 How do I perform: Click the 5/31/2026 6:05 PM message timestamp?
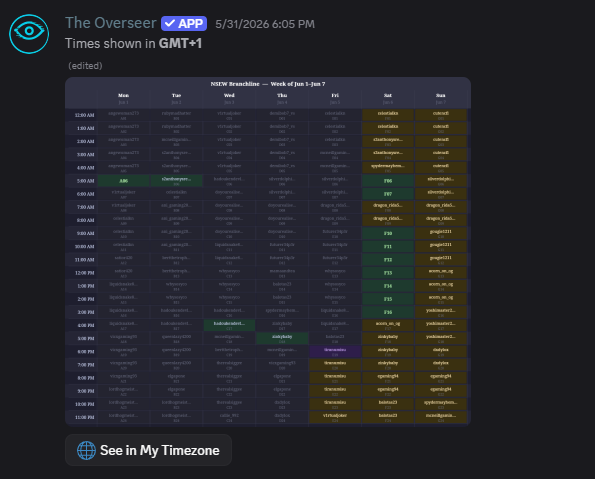[x=265, y=24]
